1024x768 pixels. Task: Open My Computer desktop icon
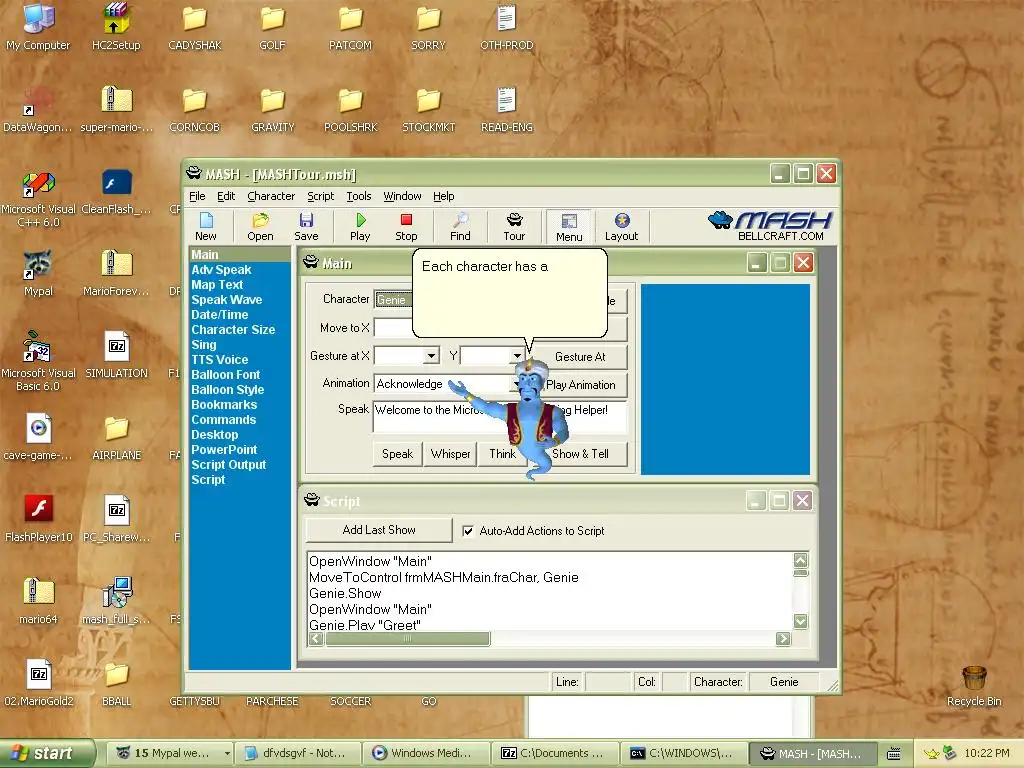click(38, 27)
